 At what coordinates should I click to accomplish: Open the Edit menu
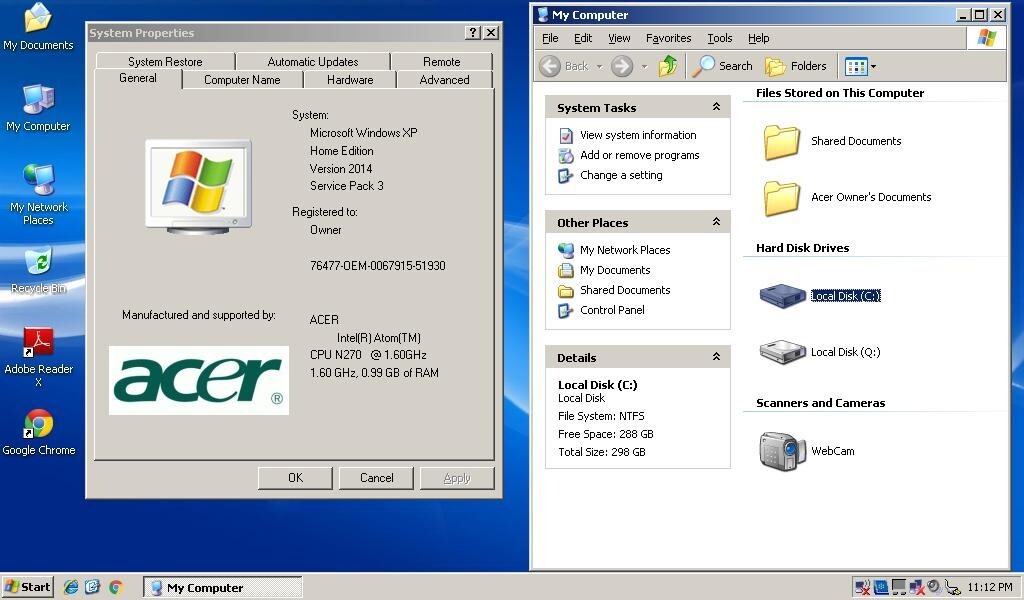(x=583, y=39)
